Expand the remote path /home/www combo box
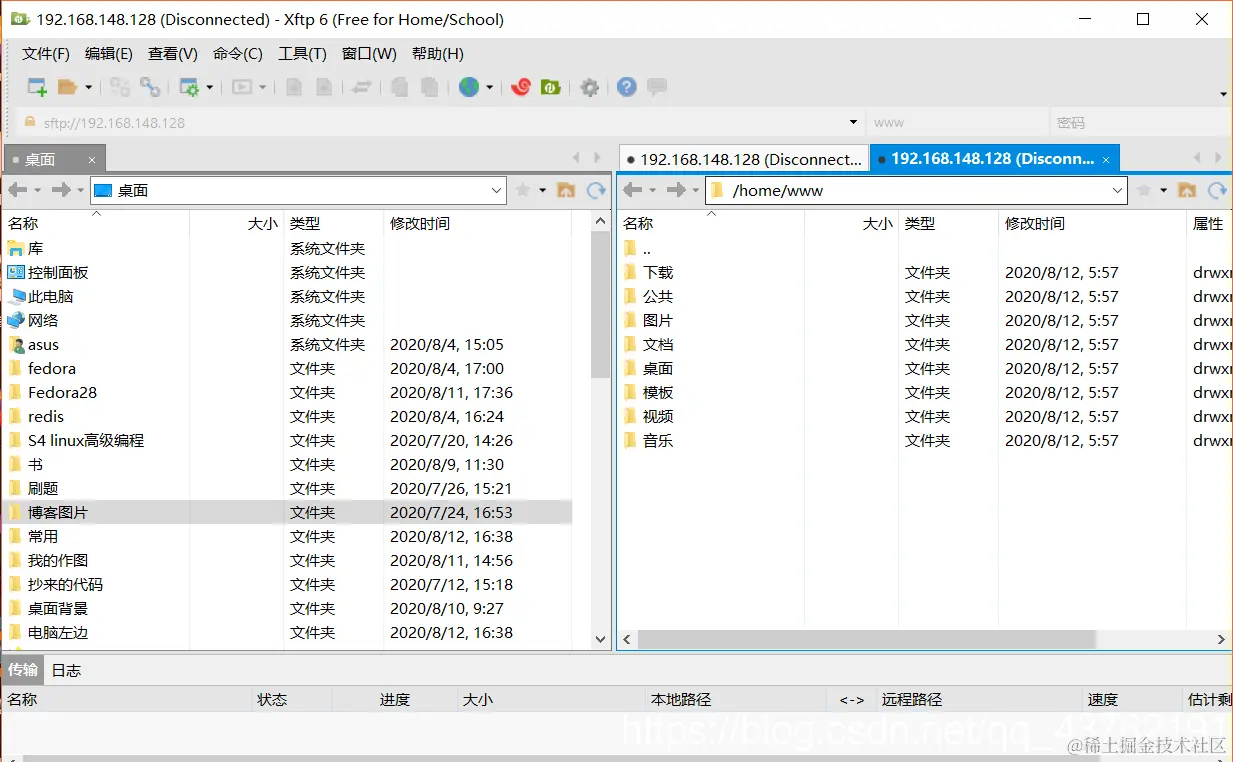Screen dimensions: 1233x762 (1118, 190)
